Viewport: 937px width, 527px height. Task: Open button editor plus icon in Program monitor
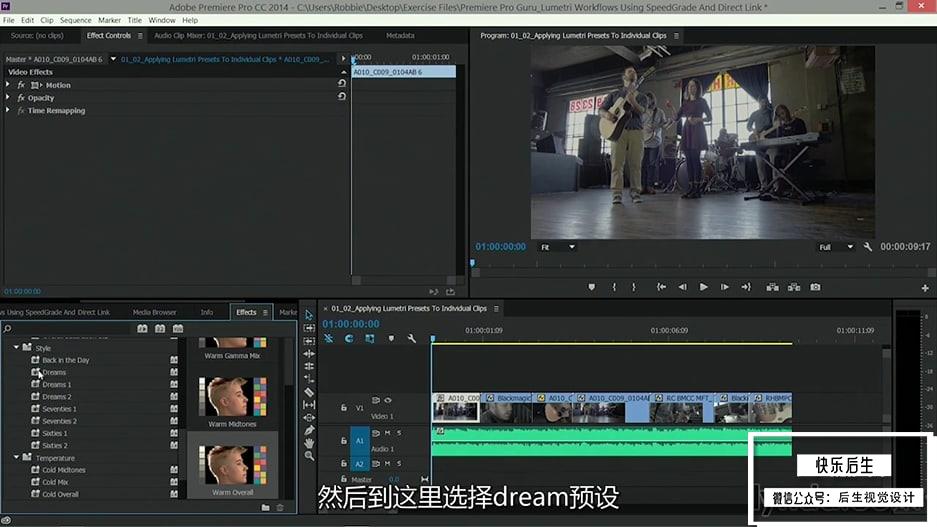click(925, 288)
